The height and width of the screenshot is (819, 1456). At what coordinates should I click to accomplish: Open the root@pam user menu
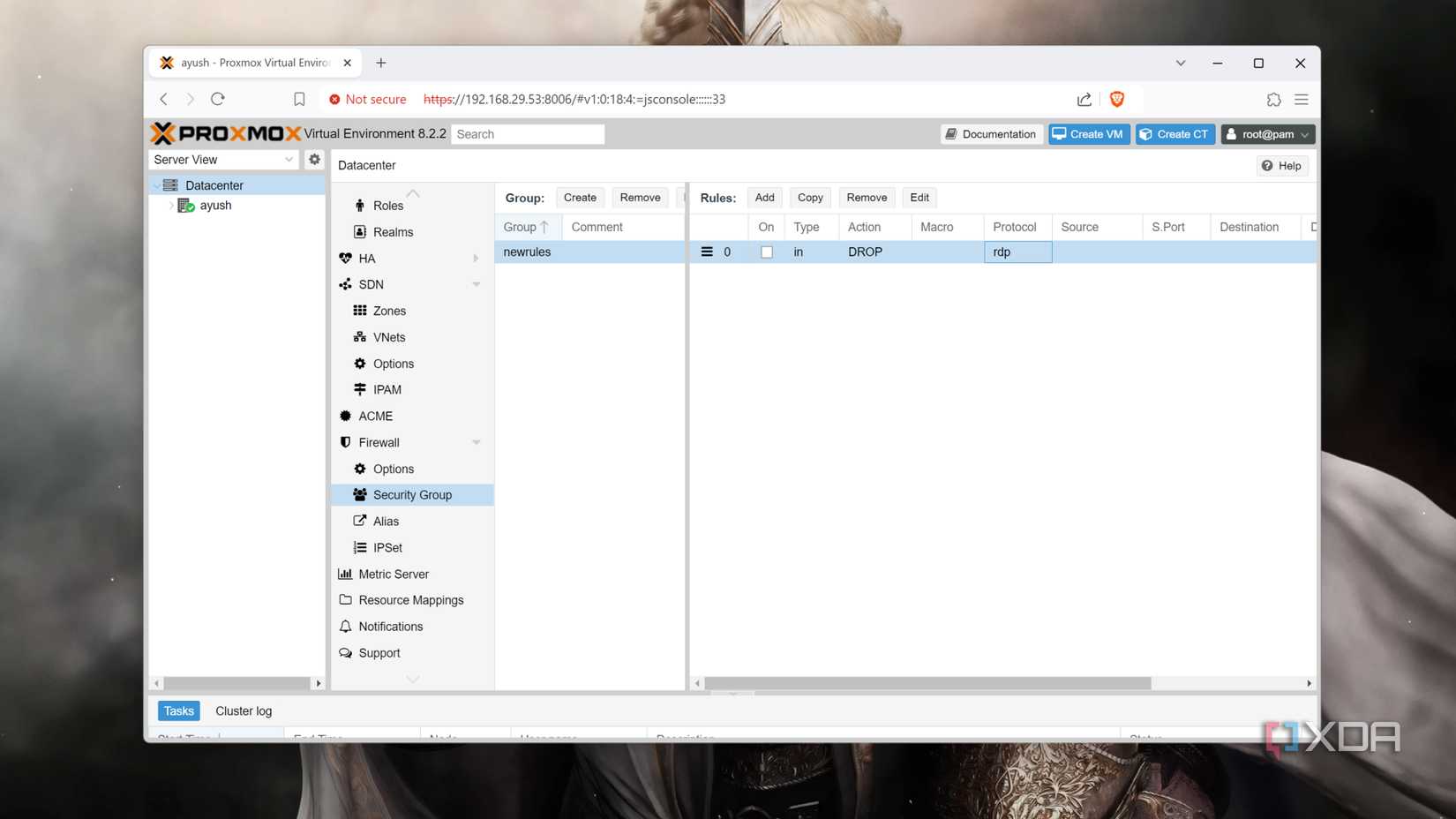1267,134
